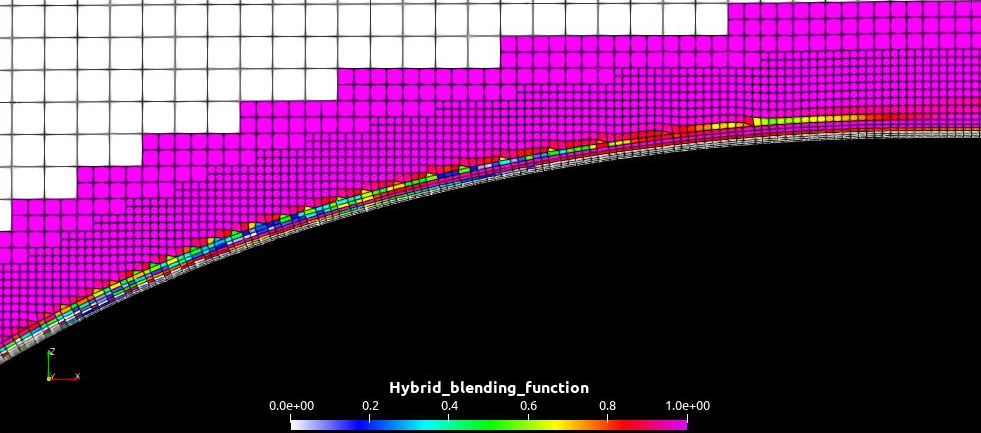This screenshot has height=433, width=981.
Task: Select the Hybrid_blending_function legend title
Action: click(x=488, y=388)
